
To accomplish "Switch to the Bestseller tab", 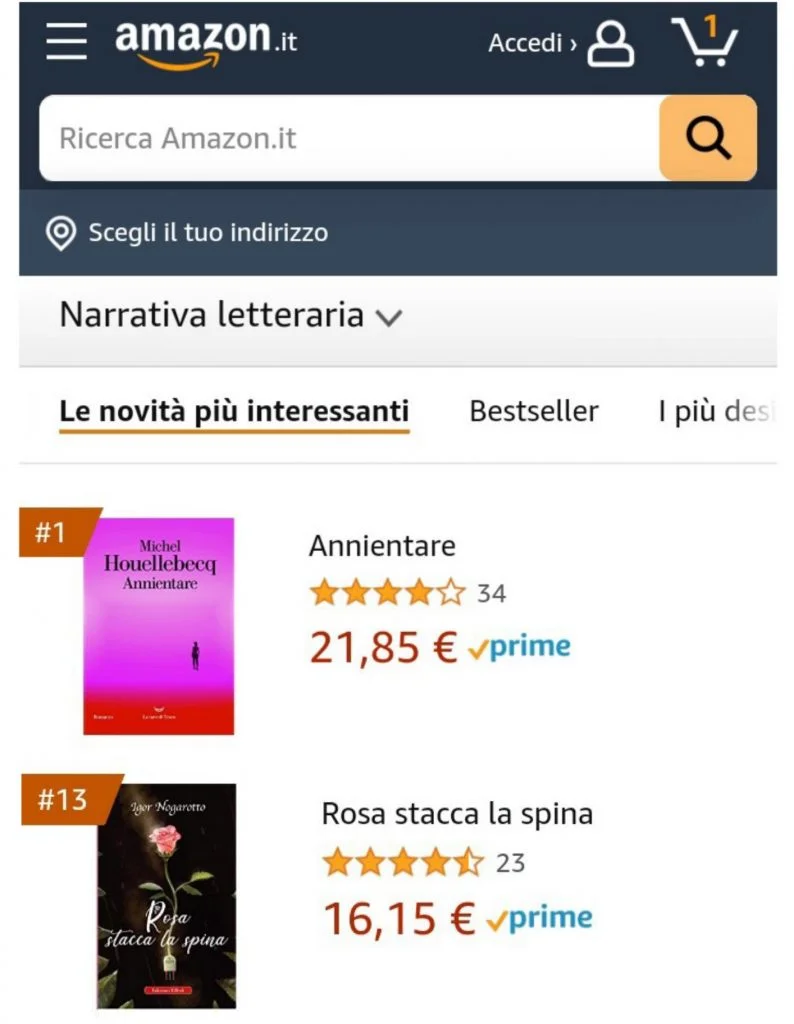I will [533, 411].
